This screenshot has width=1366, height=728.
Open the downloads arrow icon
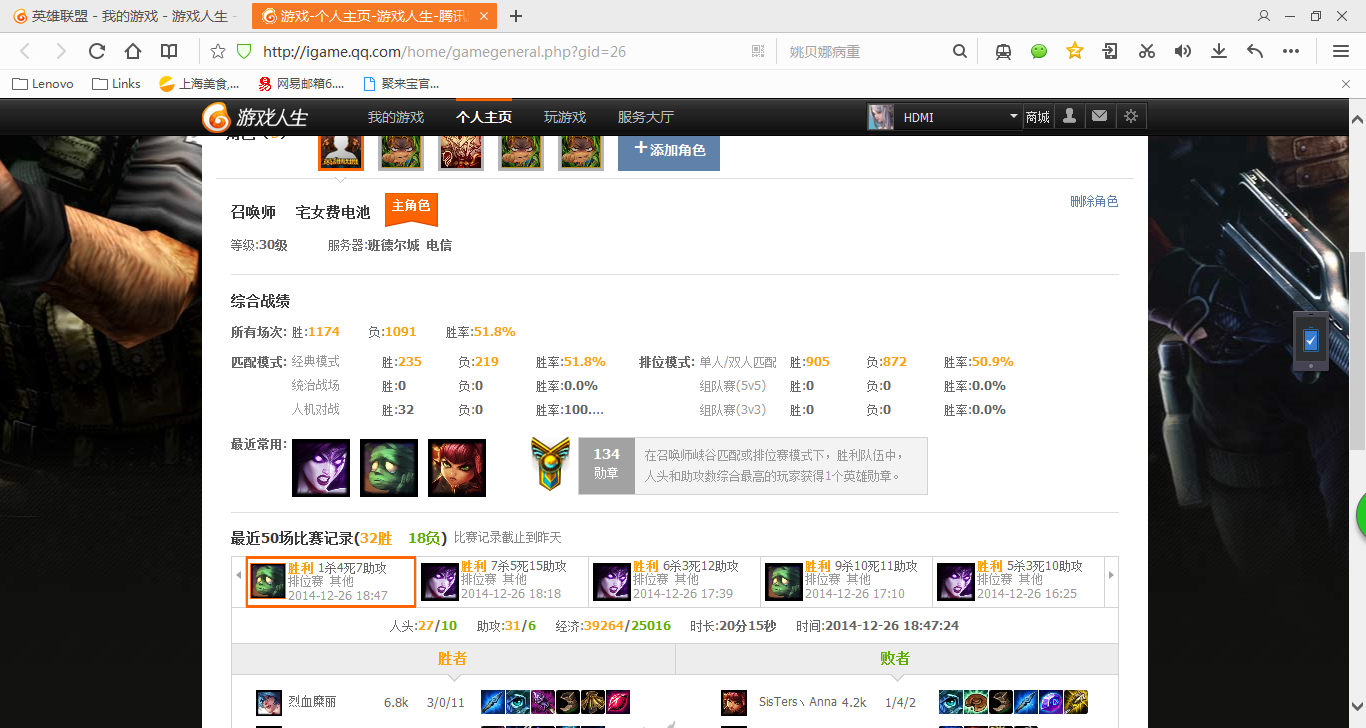point(1219,51)
